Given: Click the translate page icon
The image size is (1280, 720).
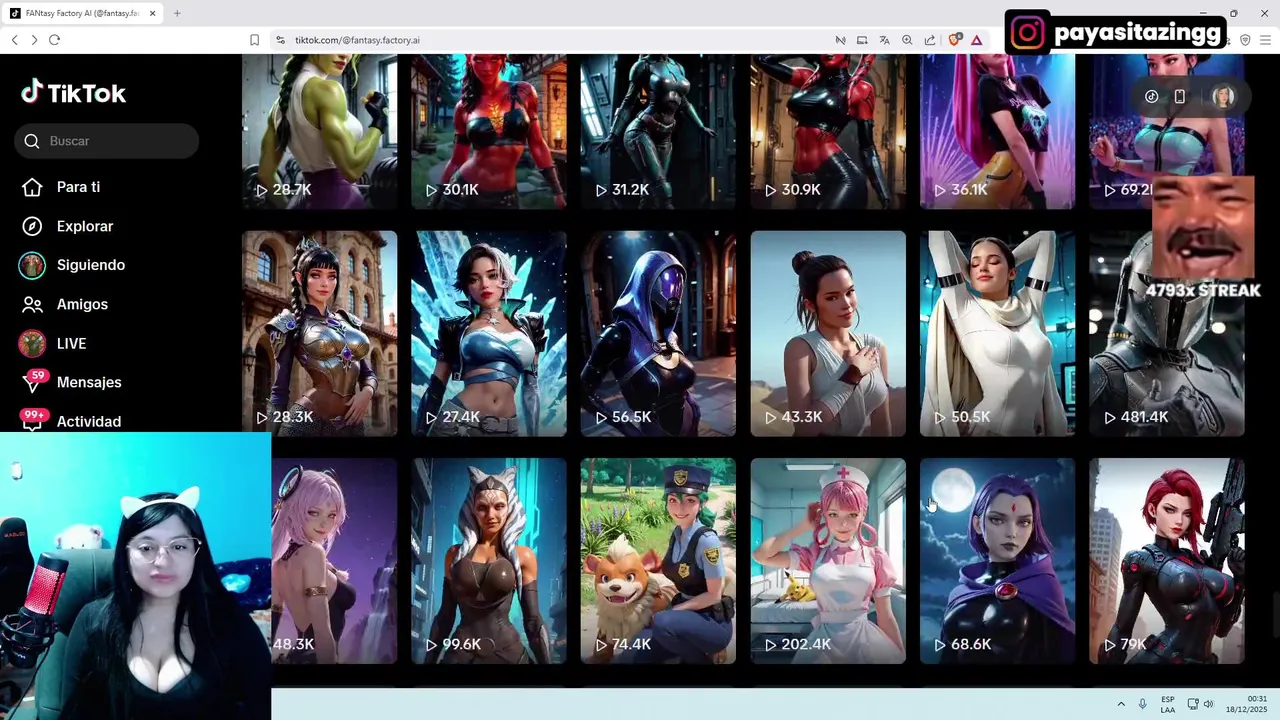Looking at the screenshot, I should 885,40.
